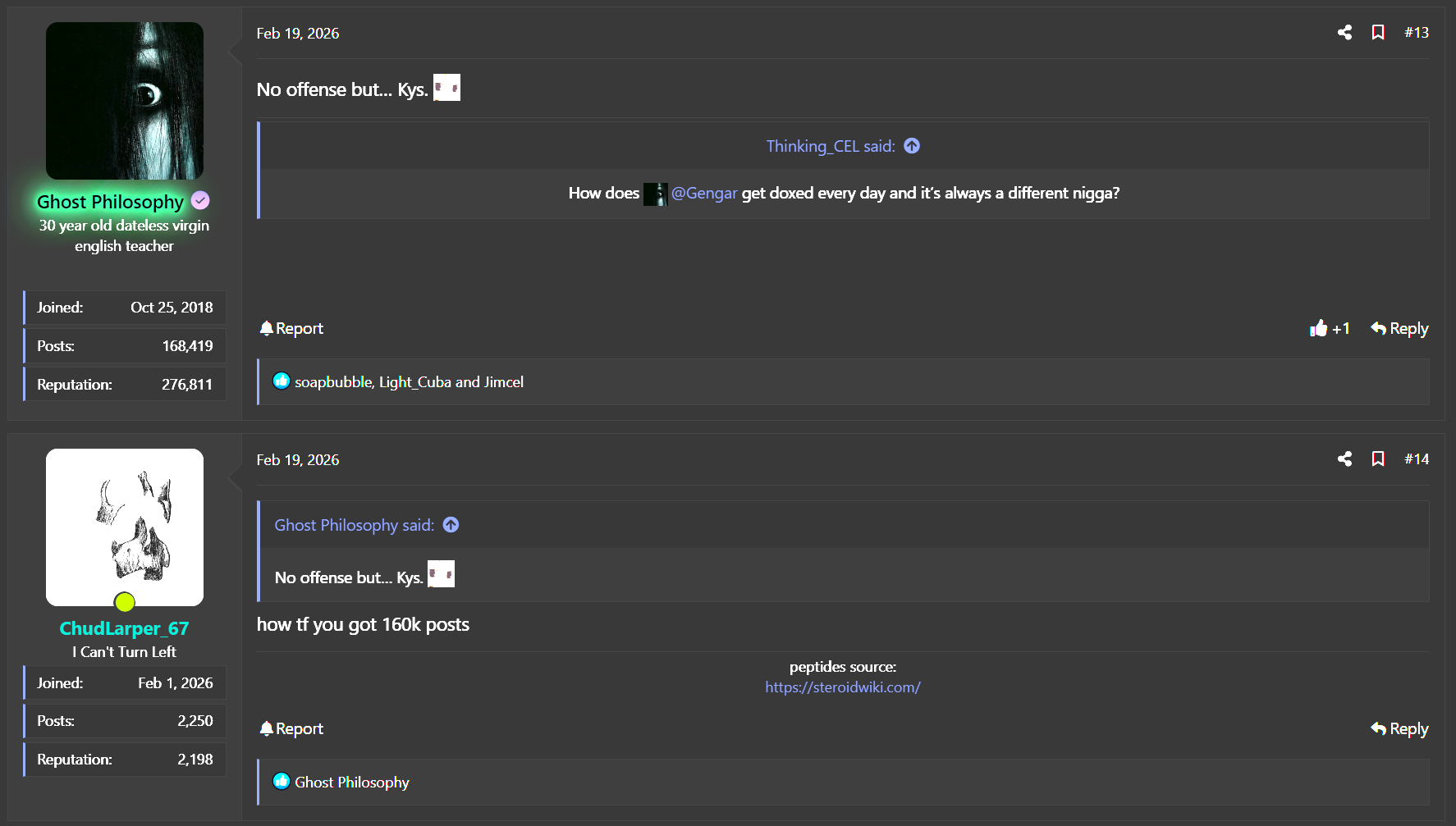The image size is (1456, 826).
Task: Bookmark post #14
Action: click(1378, 459)
